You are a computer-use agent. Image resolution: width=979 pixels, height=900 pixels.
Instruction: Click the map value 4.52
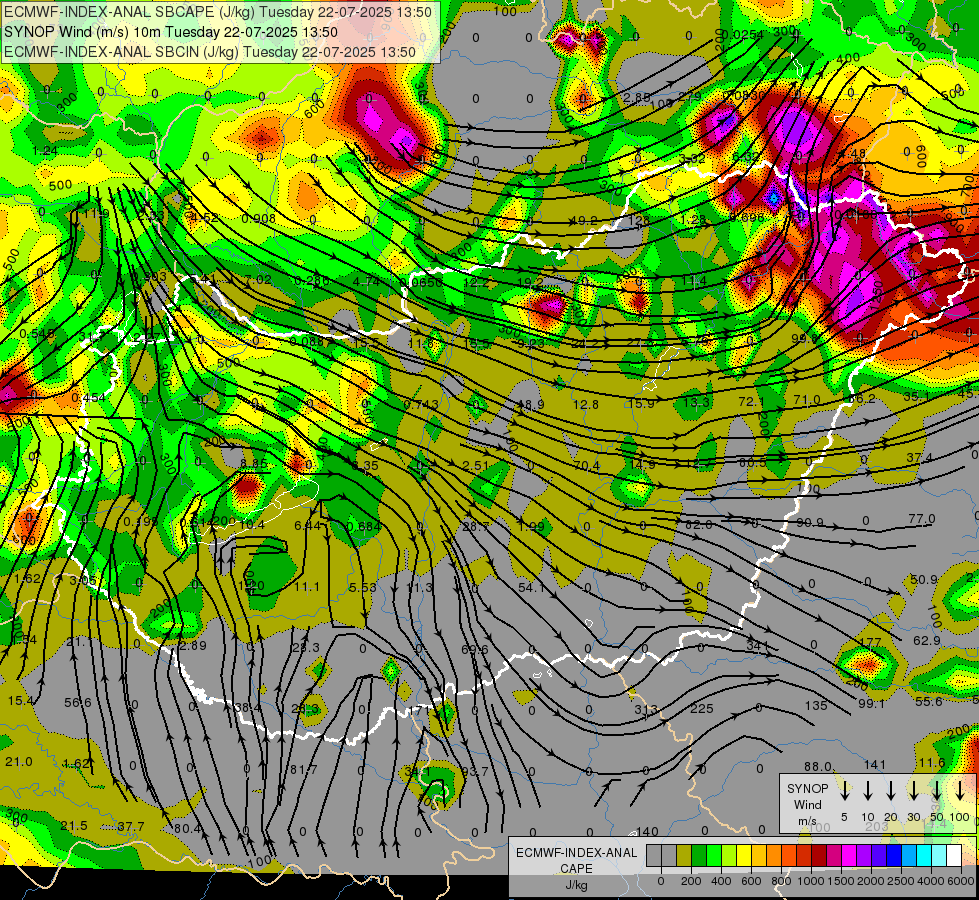coord(204,217)
